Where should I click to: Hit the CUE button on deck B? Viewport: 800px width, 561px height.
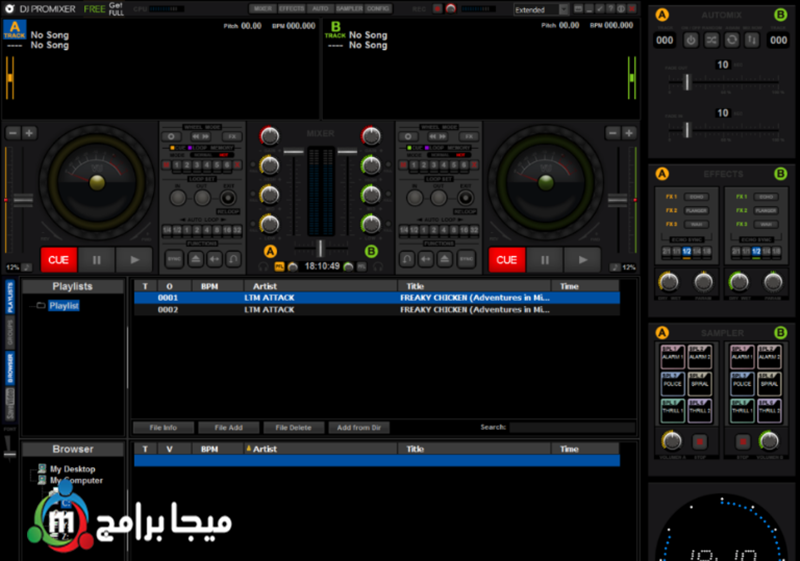point(507,260)
